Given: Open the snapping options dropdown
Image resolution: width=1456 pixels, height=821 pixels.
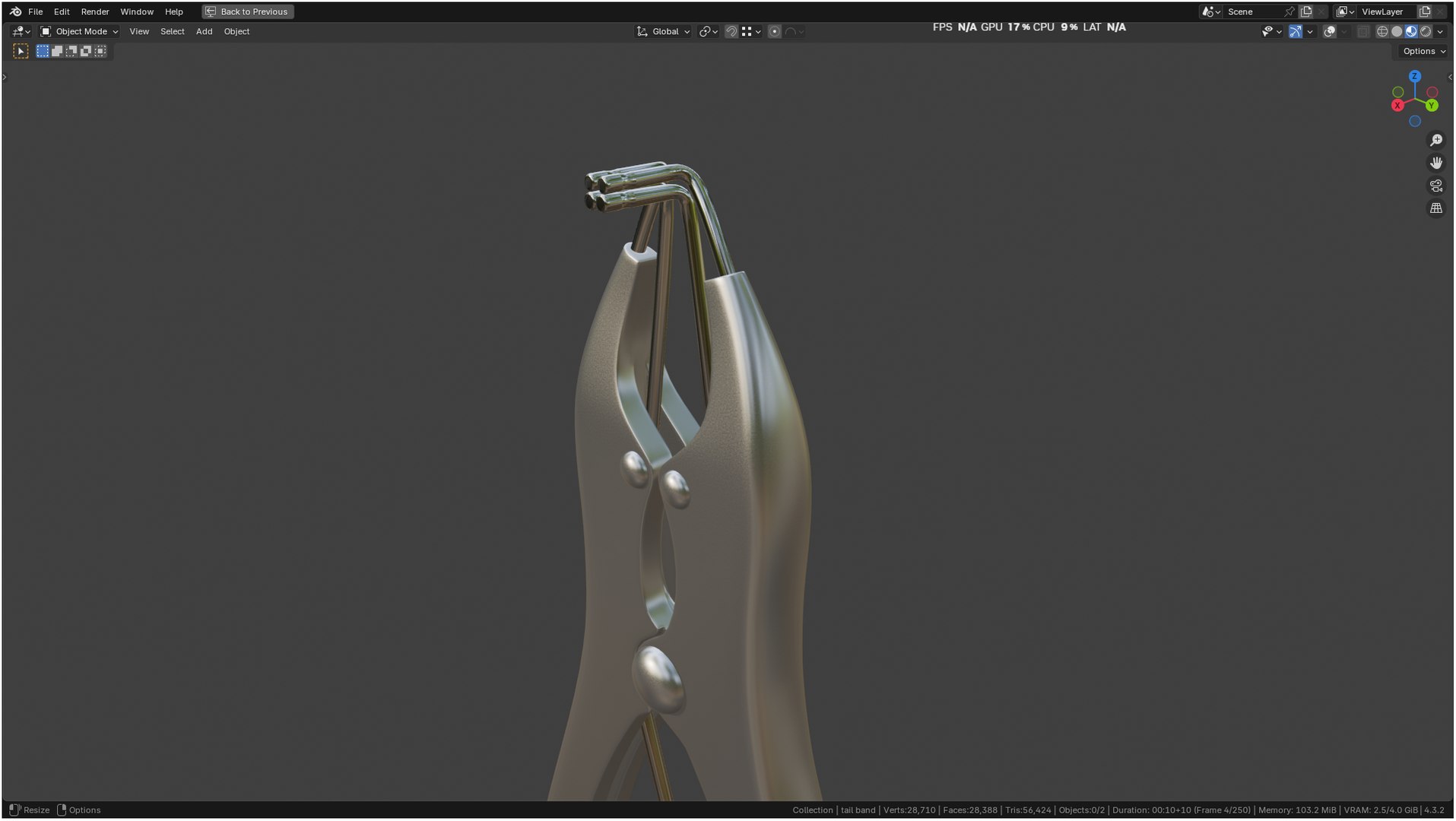Looking at the screenshot, I should click(x=751, y=31).
